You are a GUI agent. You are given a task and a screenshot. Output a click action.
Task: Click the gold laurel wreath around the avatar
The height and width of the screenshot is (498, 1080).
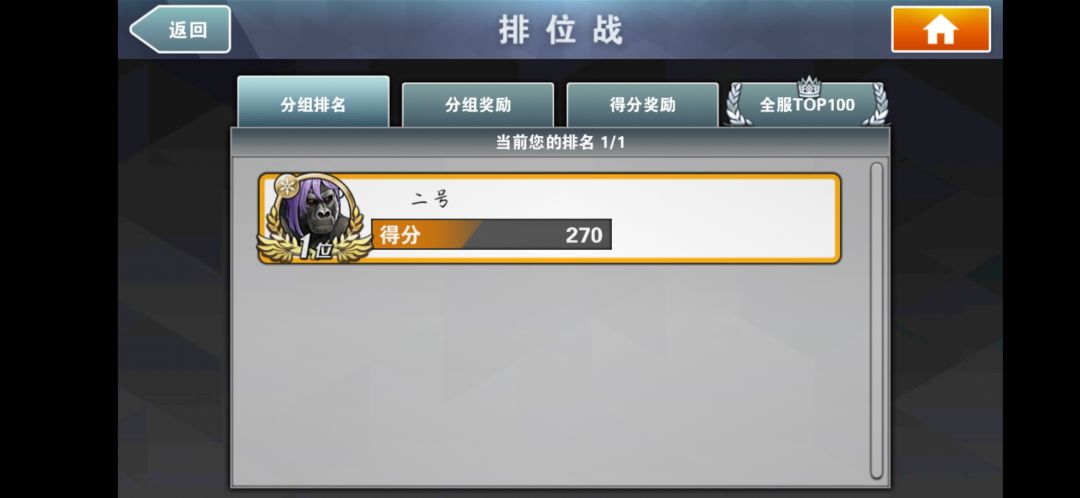tap(315, 219)
